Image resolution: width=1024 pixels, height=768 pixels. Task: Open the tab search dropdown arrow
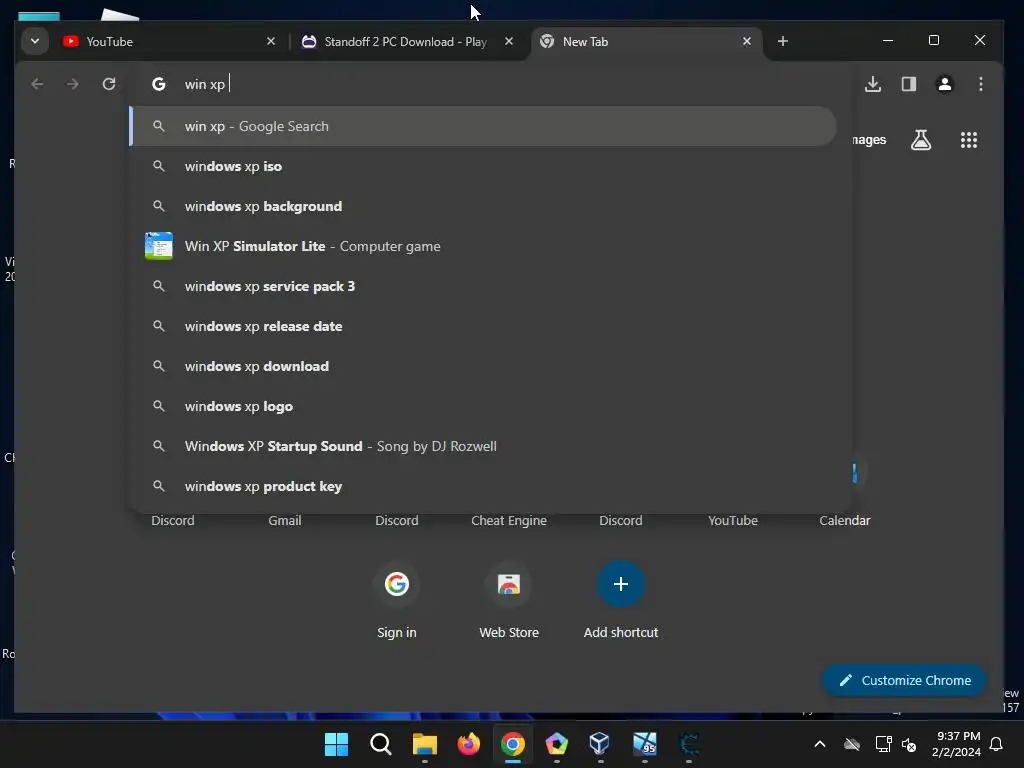click(35, 41)
